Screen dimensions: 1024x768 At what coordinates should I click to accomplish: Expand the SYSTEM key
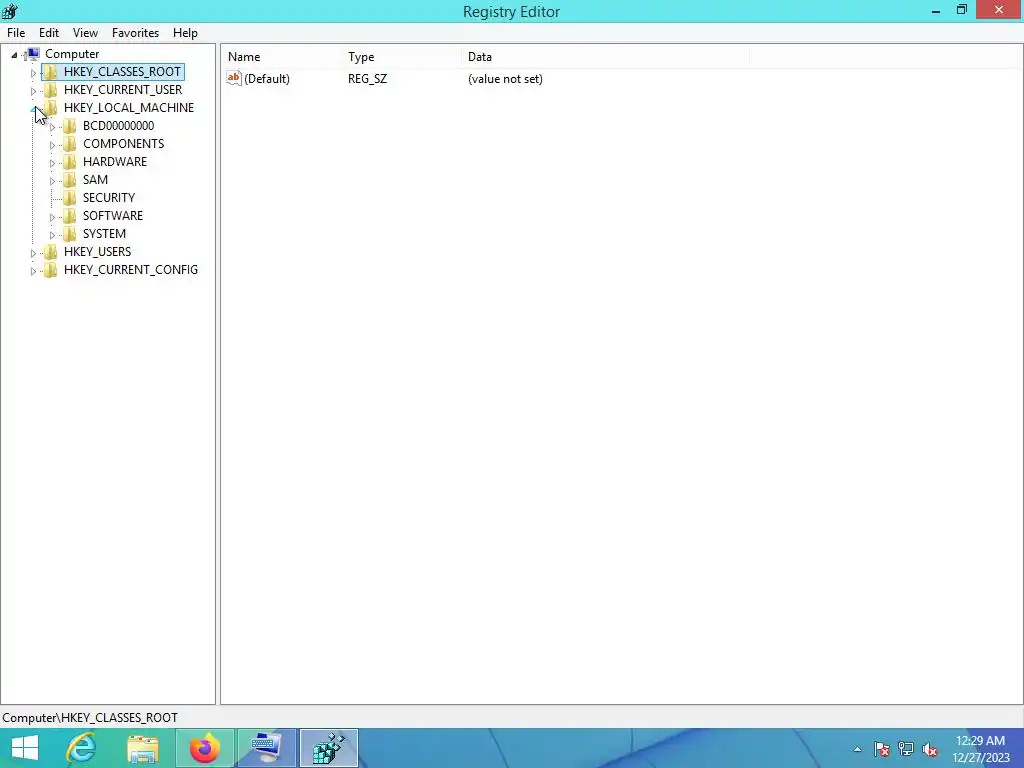pyautogui.click(x=52, y=234)
